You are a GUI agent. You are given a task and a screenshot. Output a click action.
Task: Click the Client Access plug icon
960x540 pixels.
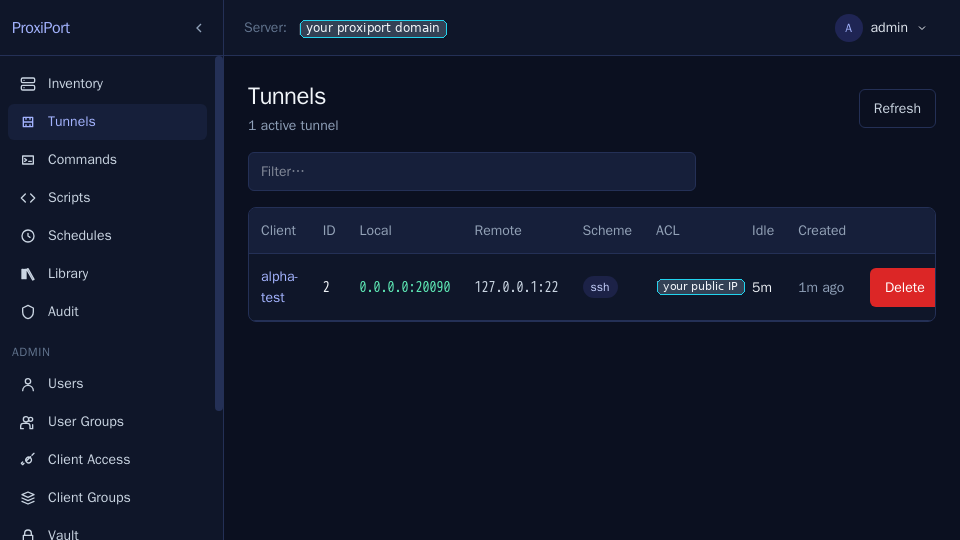(28, 460)
